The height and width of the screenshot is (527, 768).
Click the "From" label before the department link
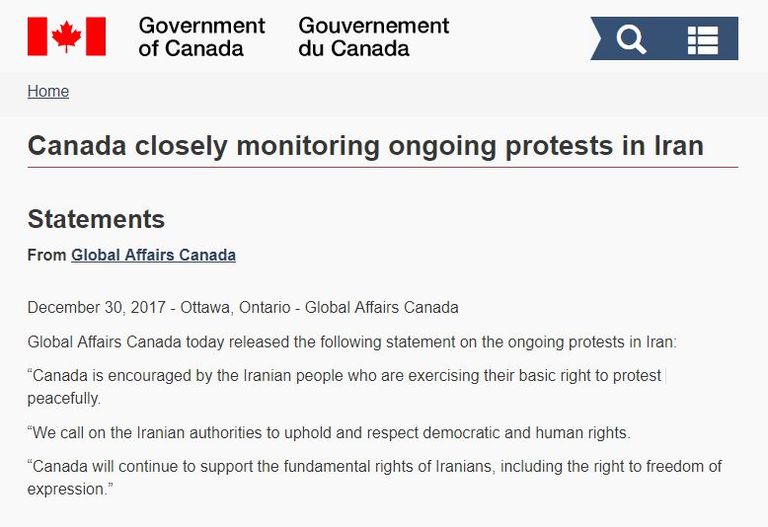47,255
